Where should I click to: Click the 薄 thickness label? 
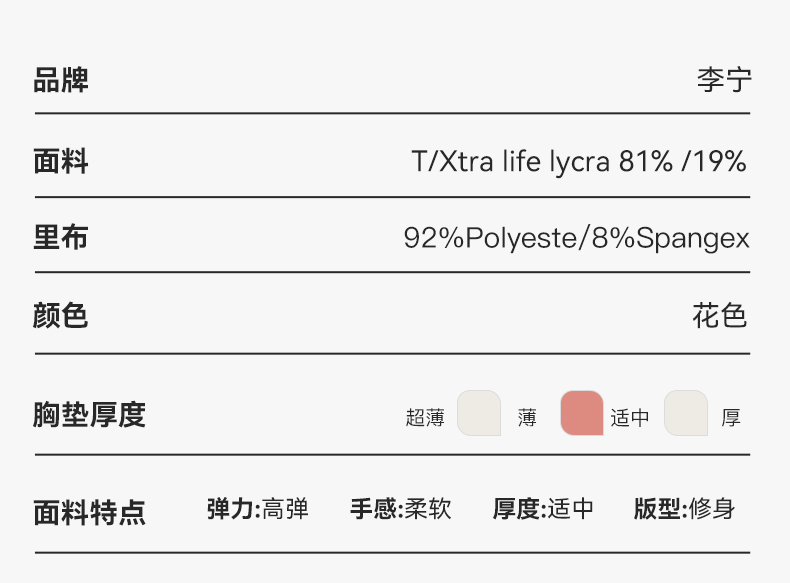tap(527, 418)
